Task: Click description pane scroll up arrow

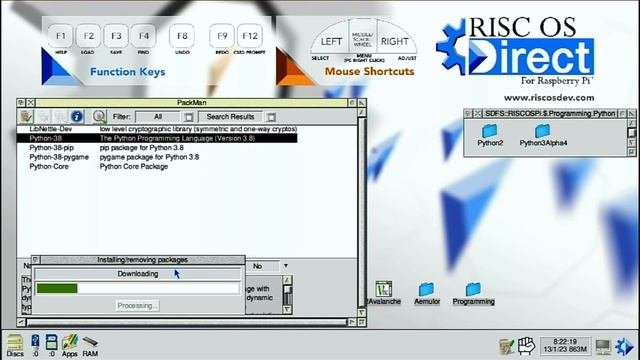Action: coord(287,280)
